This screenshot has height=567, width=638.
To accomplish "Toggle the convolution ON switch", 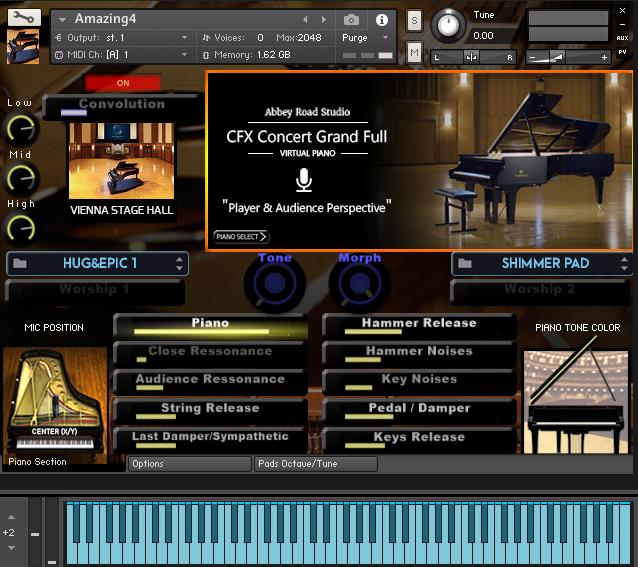I will point(123,84).
